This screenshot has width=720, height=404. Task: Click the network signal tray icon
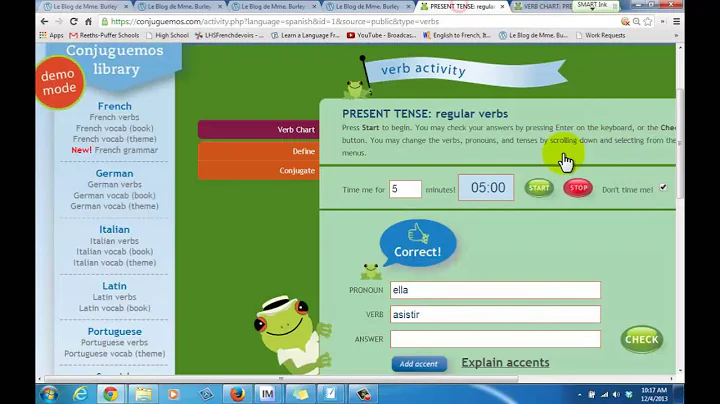(x=604, y=394)
